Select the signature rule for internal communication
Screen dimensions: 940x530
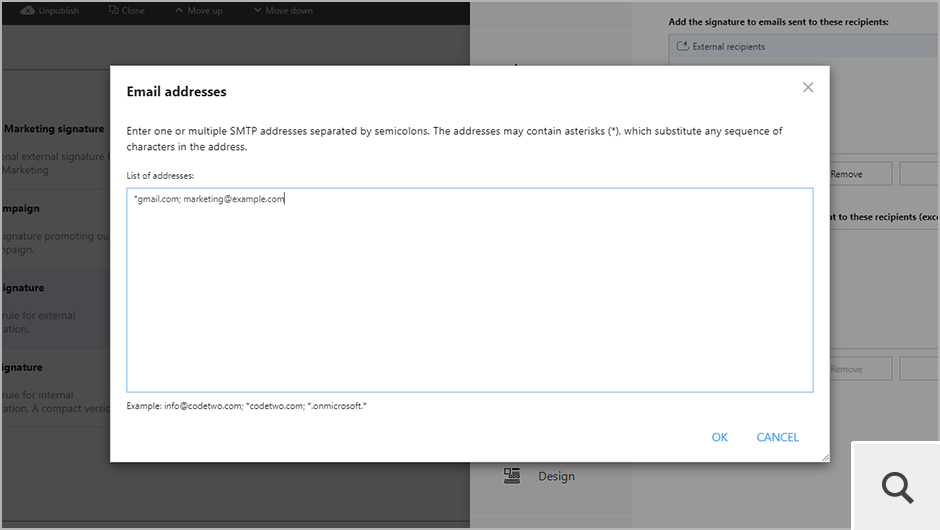tap(56, 388)
